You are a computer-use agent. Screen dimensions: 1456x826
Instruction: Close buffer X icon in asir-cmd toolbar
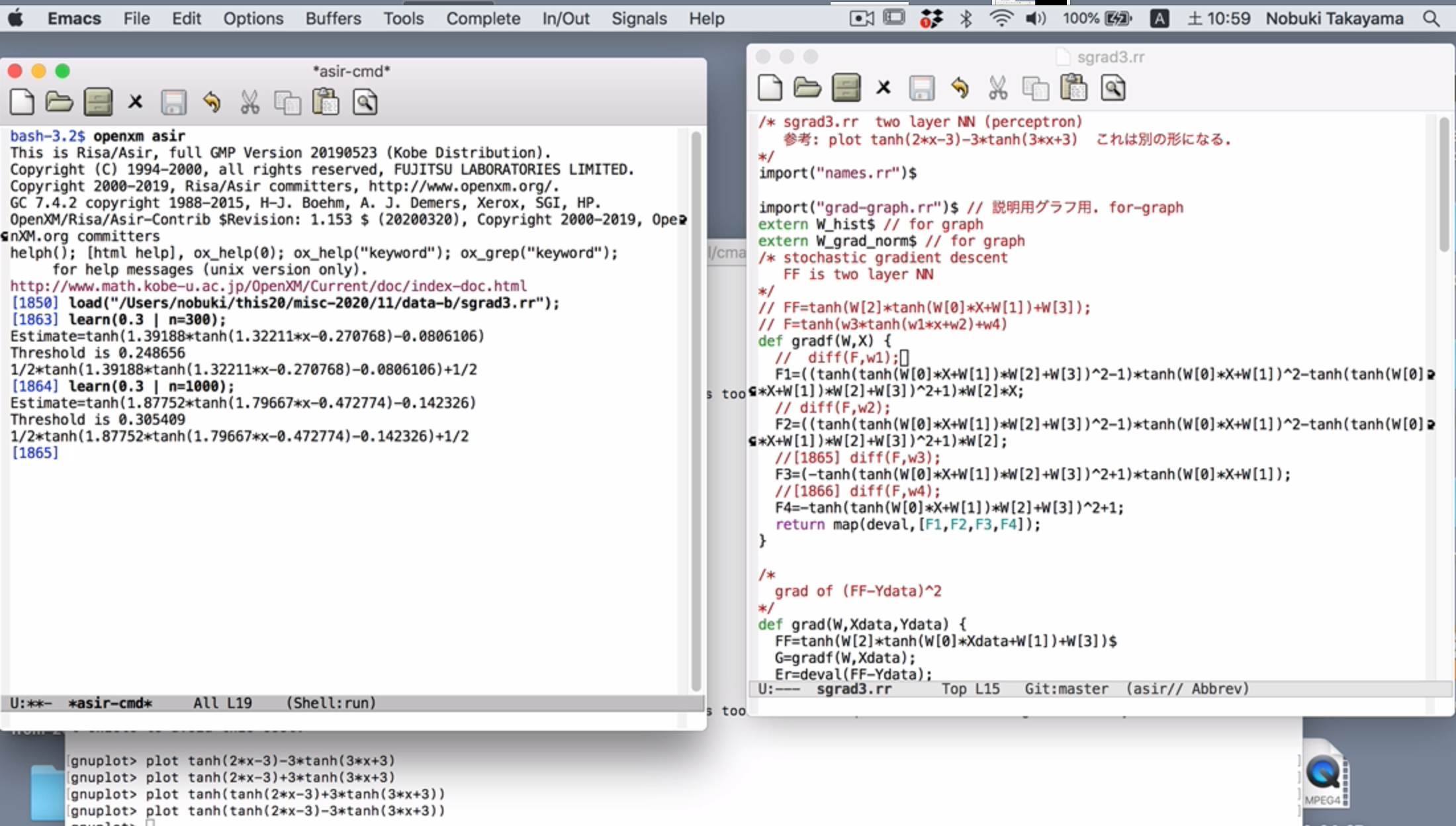135,102
